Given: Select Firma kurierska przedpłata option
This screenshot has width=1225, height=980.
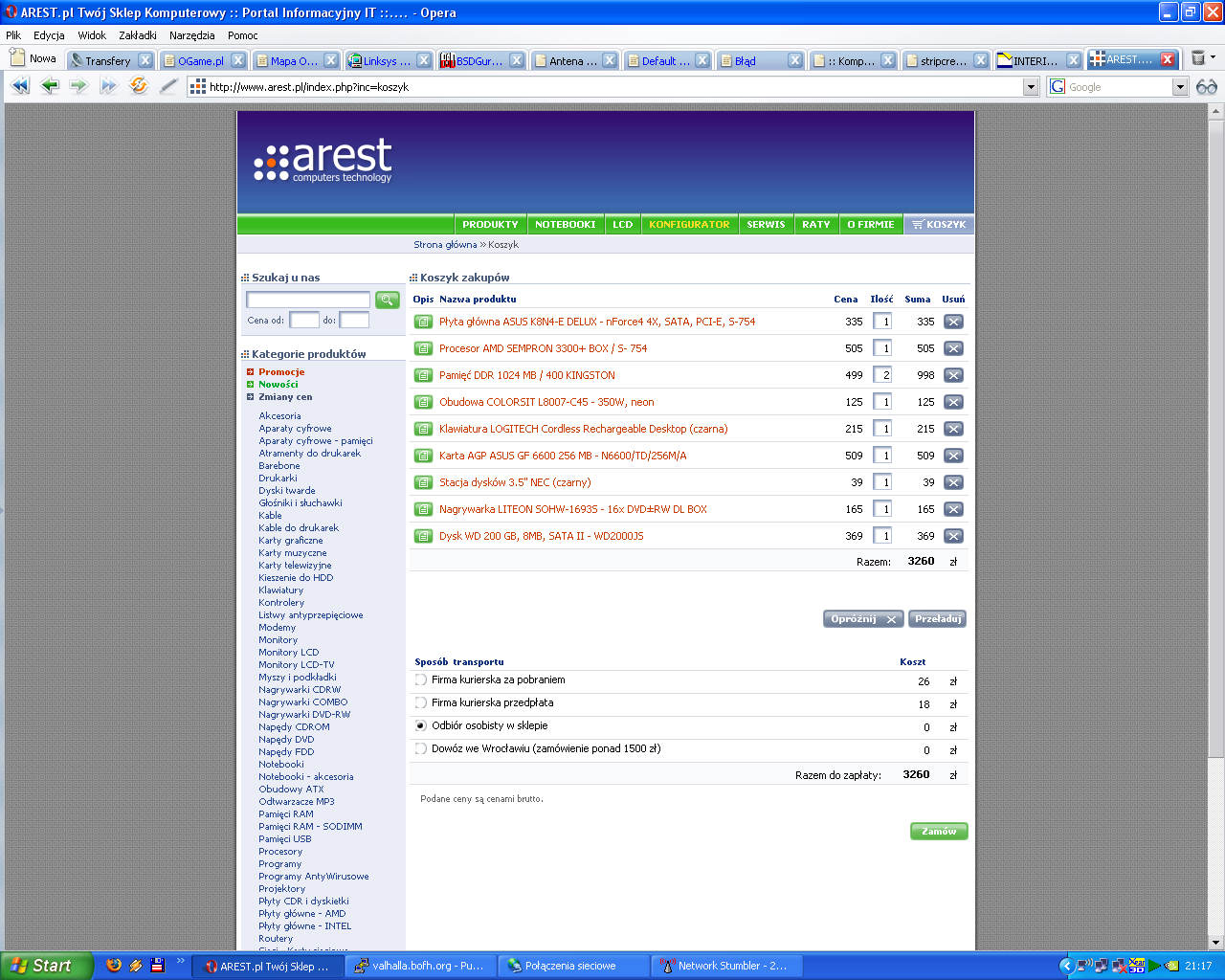Looking at the screenshot, I should 421,703.
